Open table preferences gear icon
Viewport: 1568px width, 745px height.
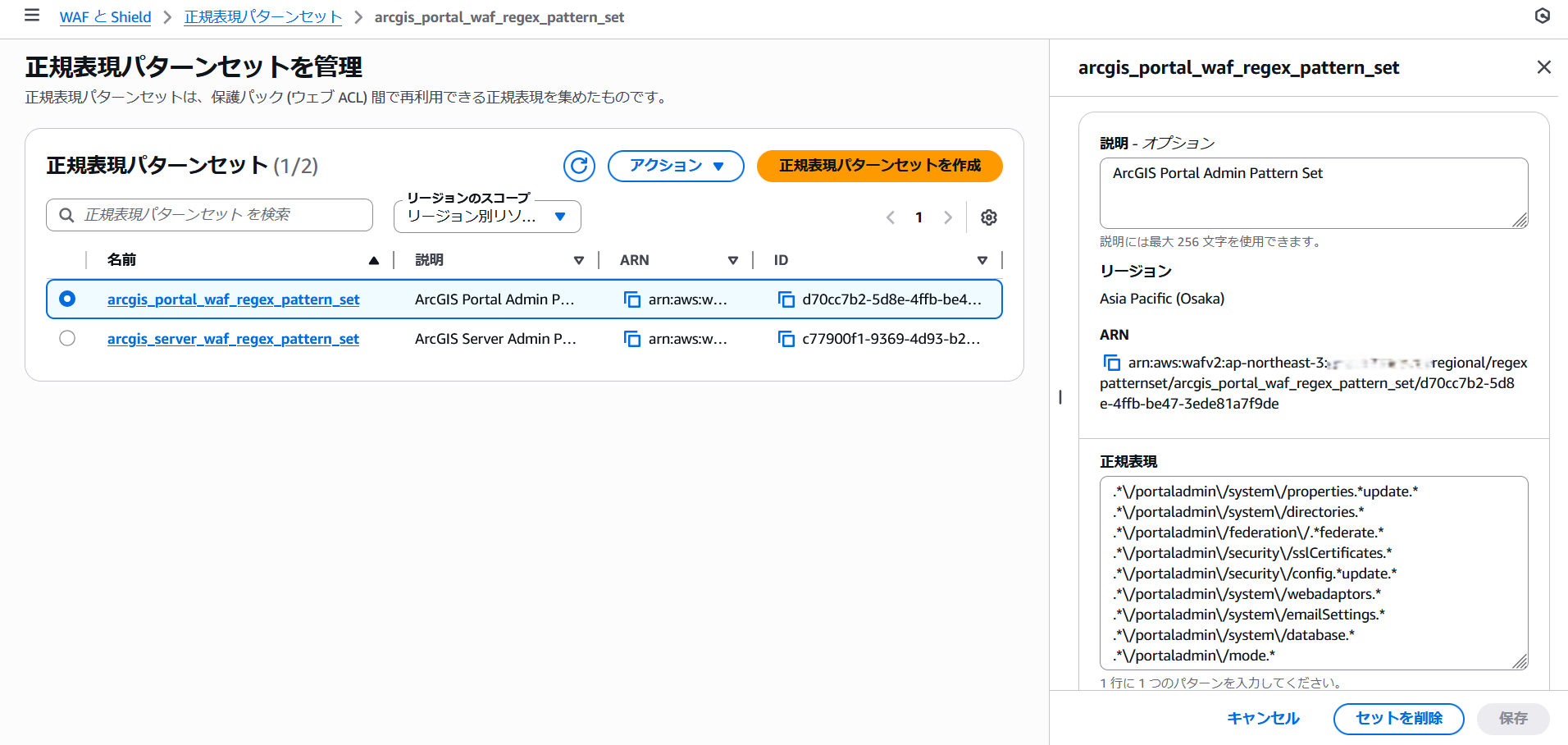pos(989,217)
